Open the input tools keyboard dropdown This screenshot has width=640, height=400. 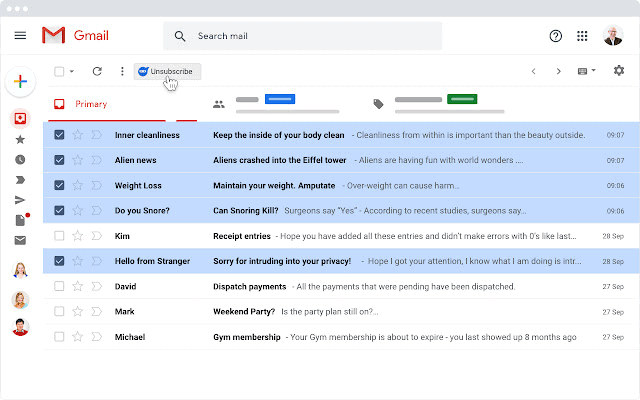pos(587,71)
